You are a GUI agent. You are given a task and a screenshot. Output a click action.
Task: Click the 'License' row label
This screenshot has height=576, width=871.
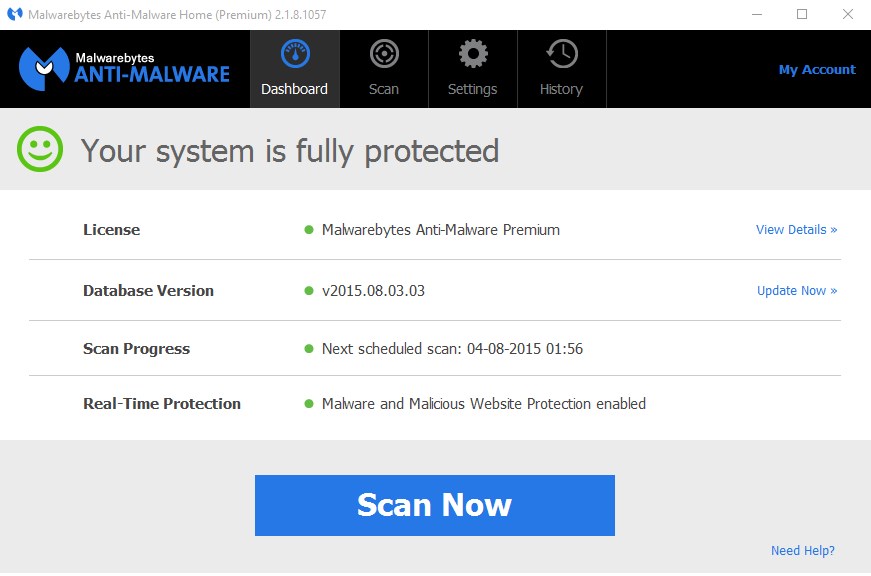[112, 230]
